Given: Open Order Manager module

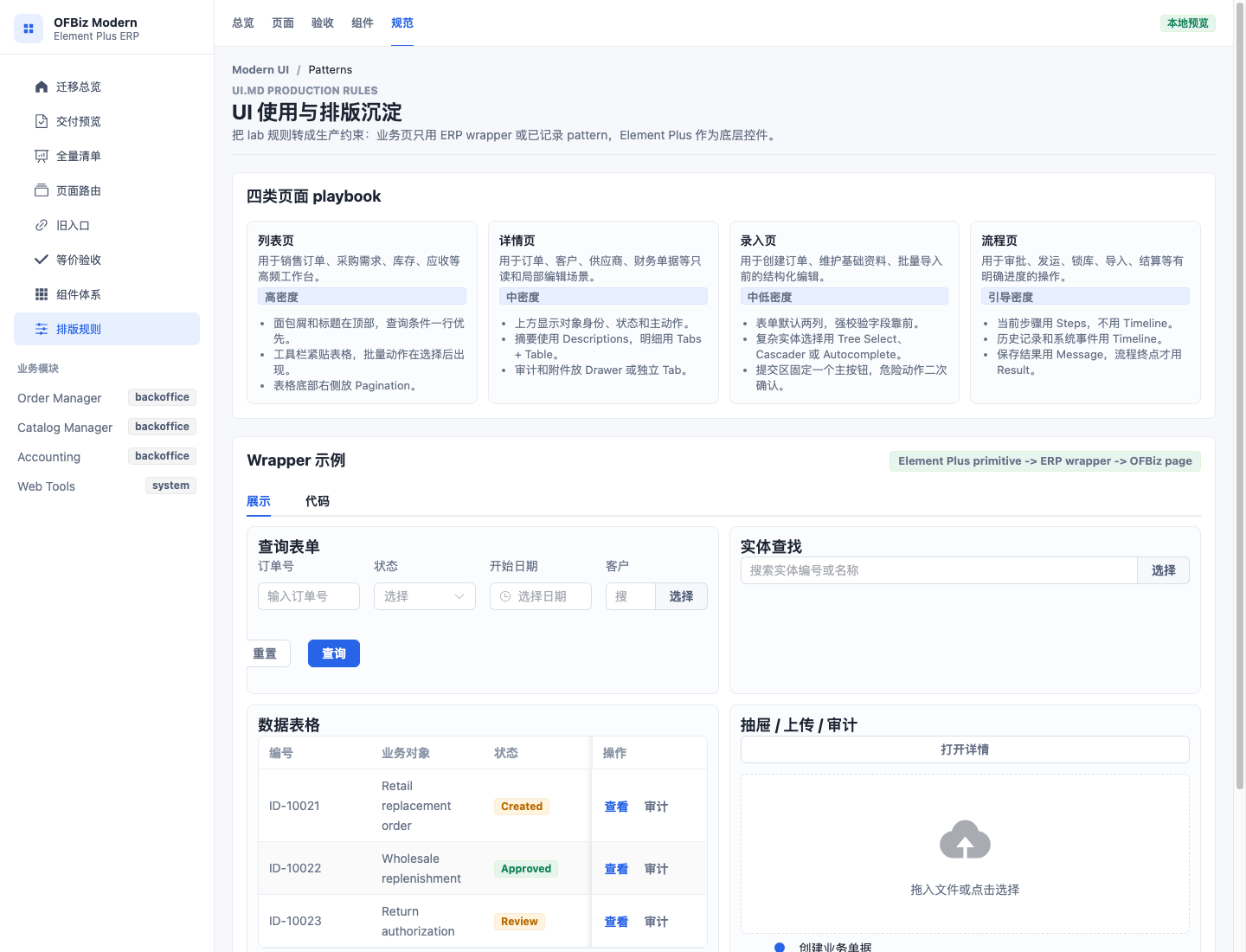Looking at the screenshot, I should (60, 398).
